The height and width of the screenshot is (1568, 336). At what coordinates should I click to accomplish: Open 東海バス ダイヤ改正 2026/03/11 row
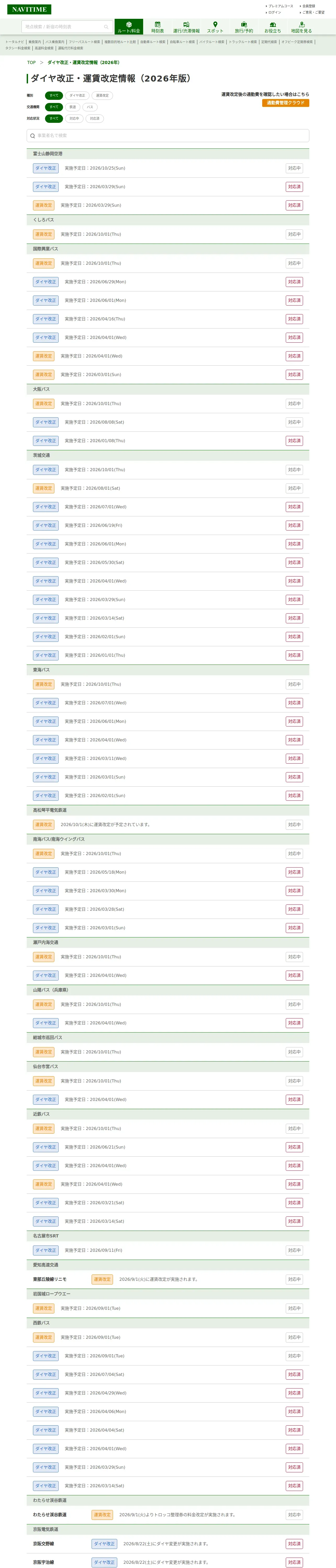[168, 758]
